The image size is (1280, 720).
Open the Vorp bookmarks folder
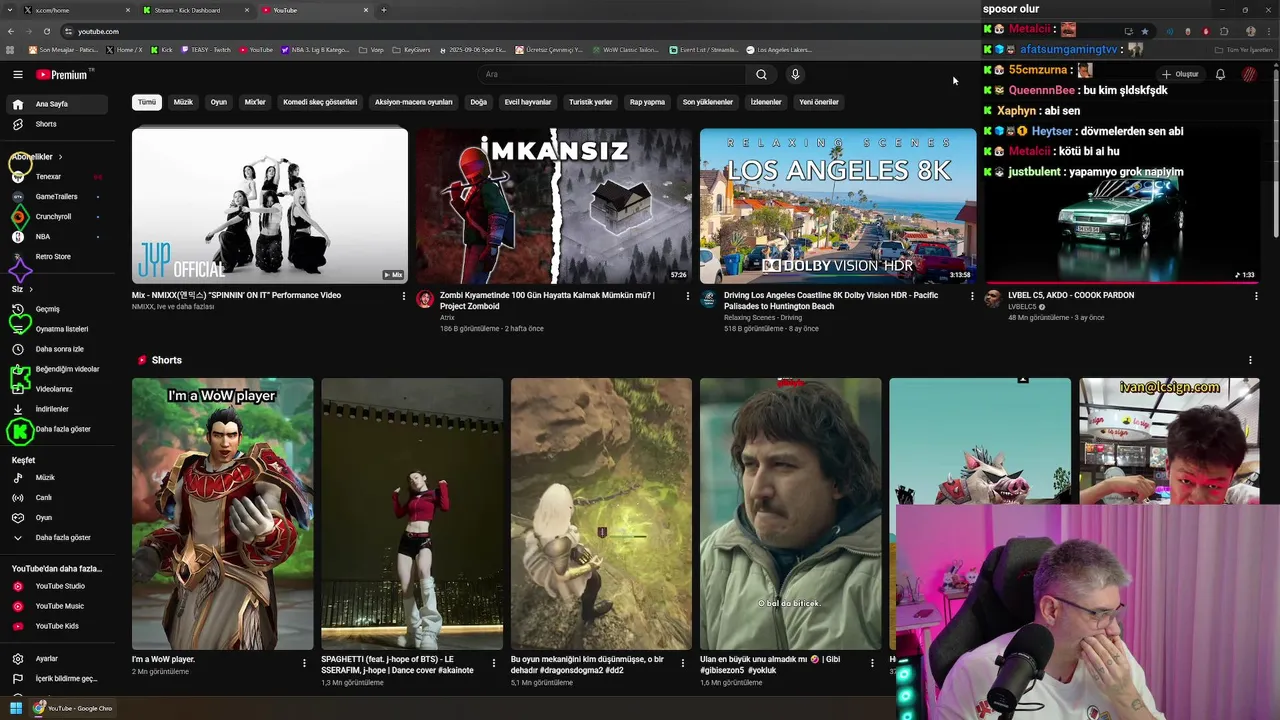370,50
